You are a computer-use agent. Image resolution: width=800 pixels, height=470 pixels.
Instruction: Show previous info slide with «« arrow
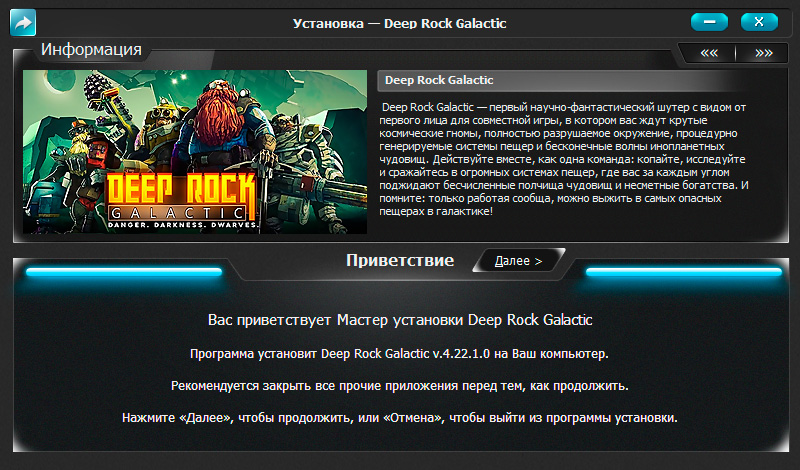pos(709,53)
